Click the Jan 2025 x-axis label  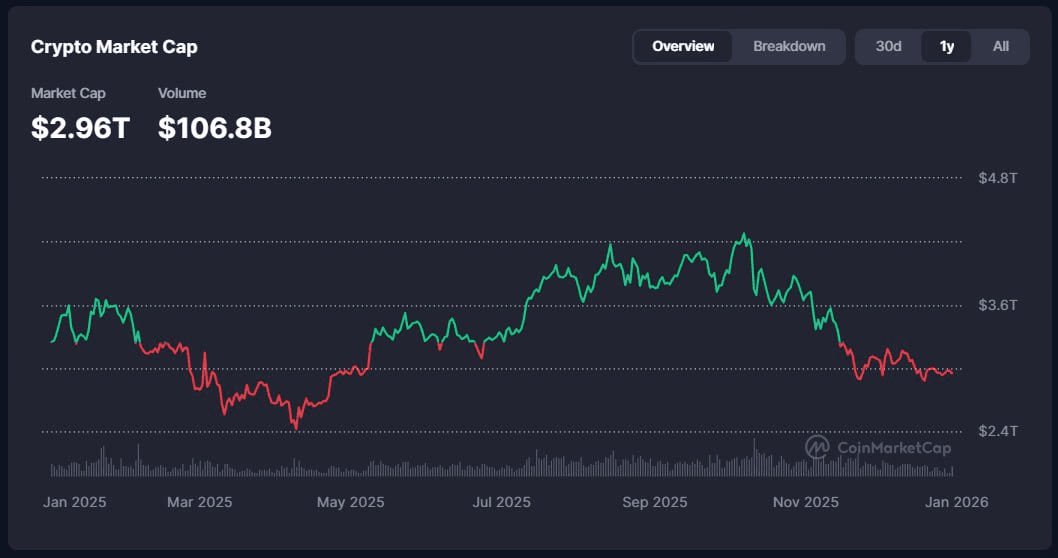(x=74, y=502)
